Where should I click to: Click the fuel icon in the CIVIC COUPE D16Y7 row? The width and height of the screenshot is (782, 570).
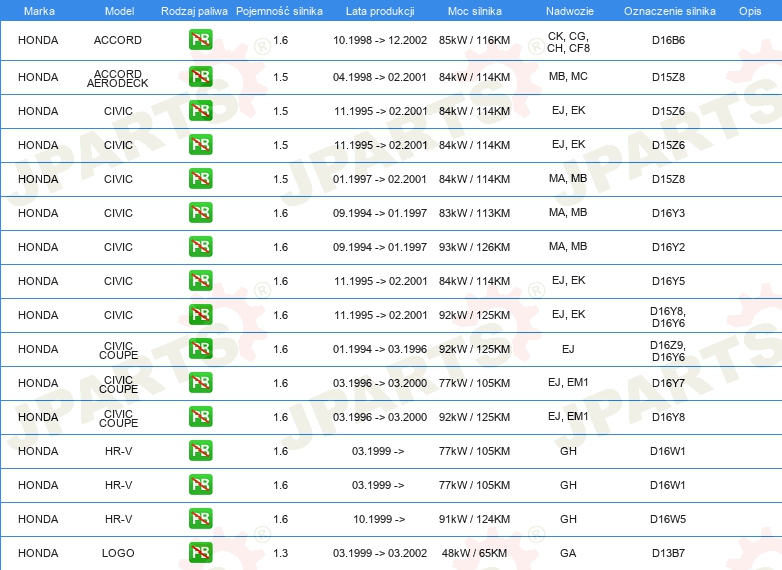coord(200,382)
